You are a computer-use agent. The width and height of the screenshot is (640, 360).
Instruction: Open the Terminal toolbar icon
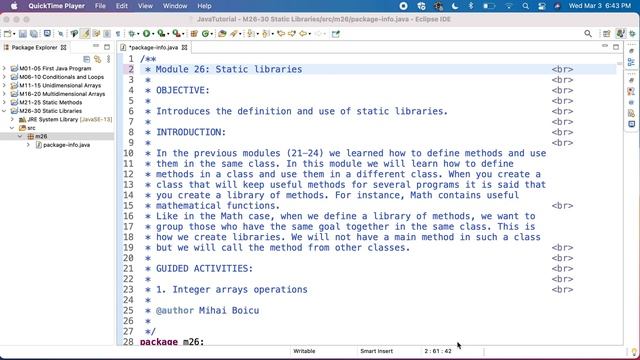click(47, 34)
